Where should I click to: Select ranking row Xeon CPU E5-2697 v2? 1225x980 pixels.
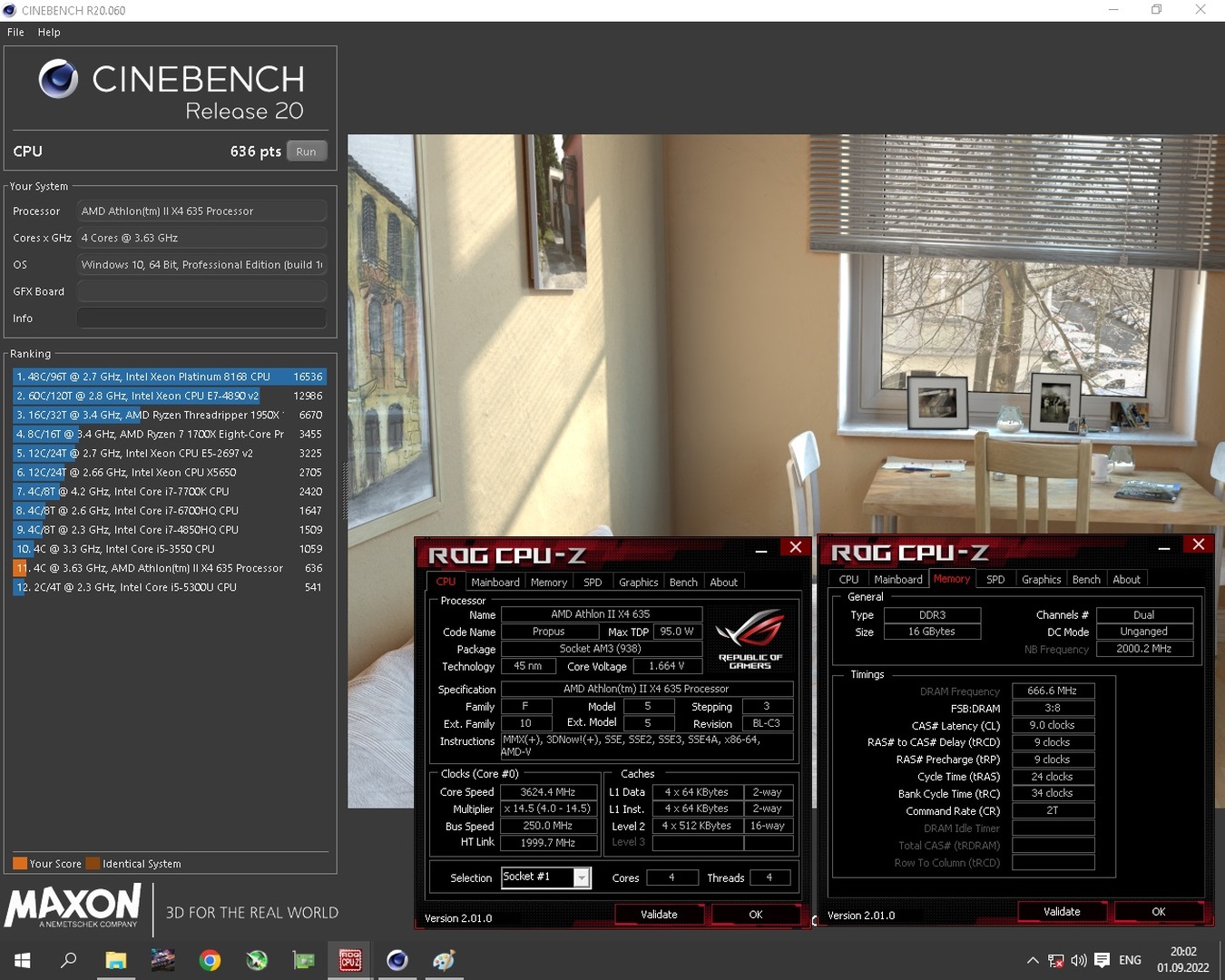click(170, 453)
